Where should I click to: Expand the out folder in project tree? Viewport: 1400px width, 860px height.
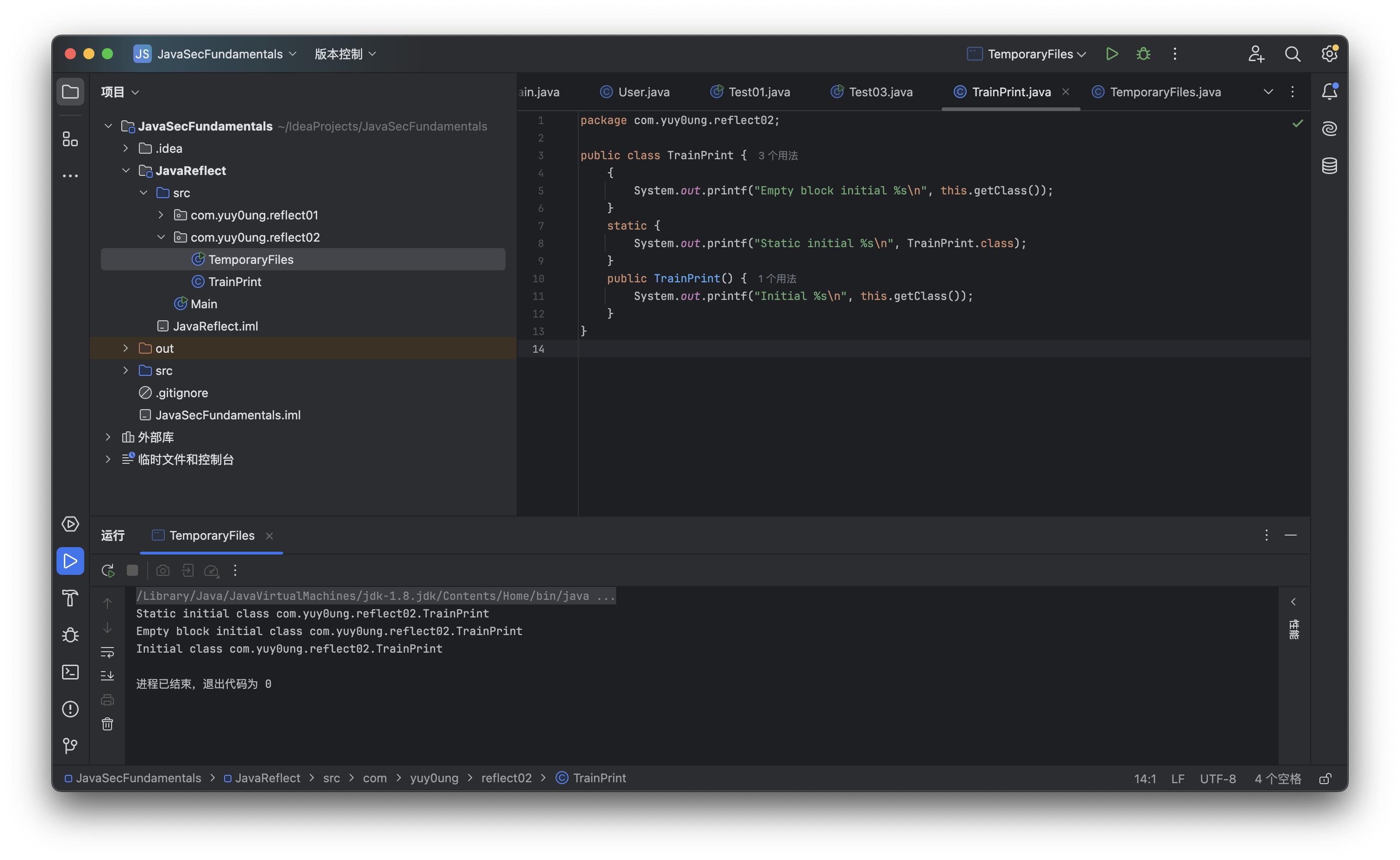point(126,348)
